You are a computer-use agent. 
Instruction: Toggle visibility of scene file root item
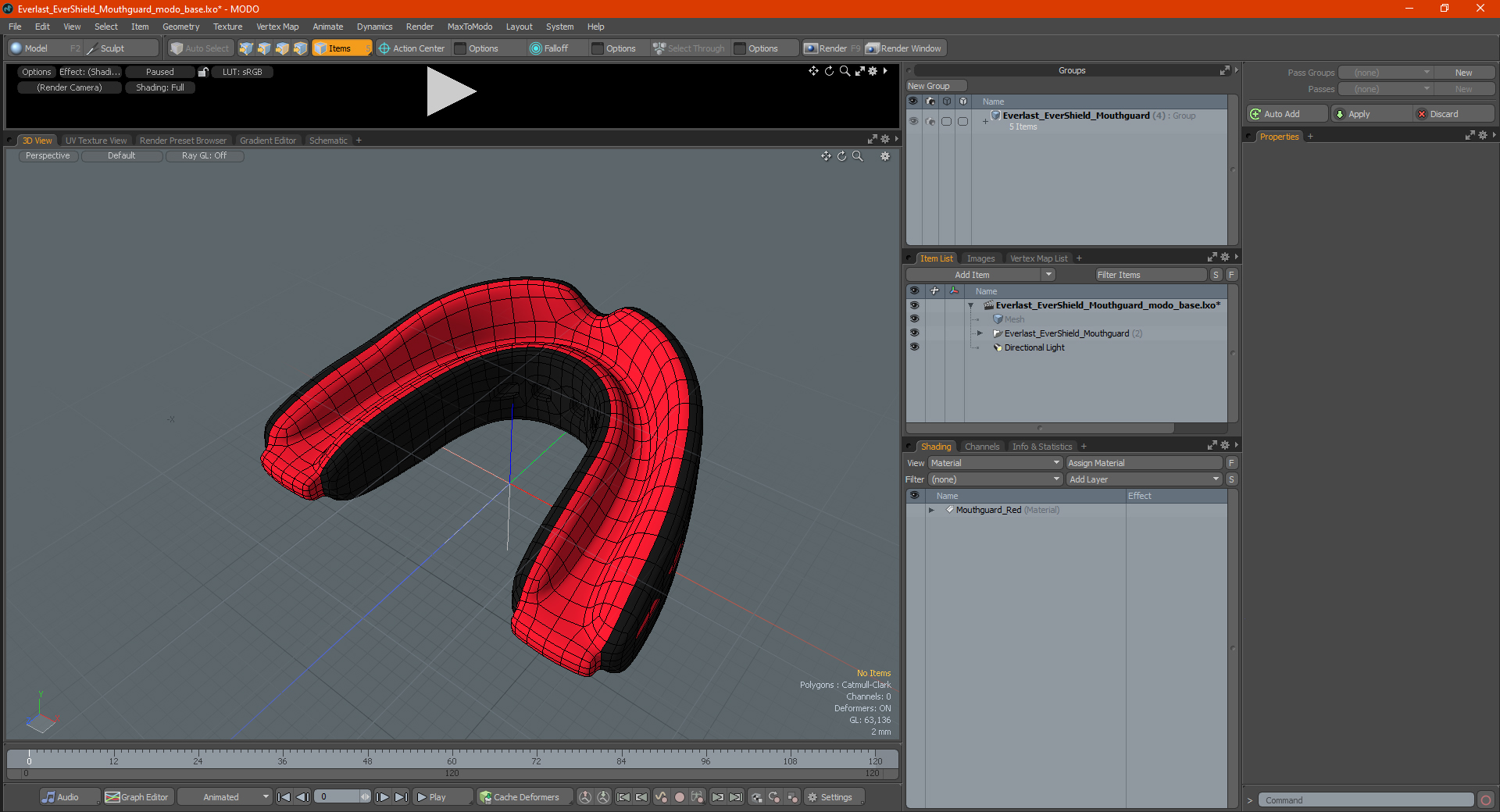pyautogui.click(x=914, y=305)
